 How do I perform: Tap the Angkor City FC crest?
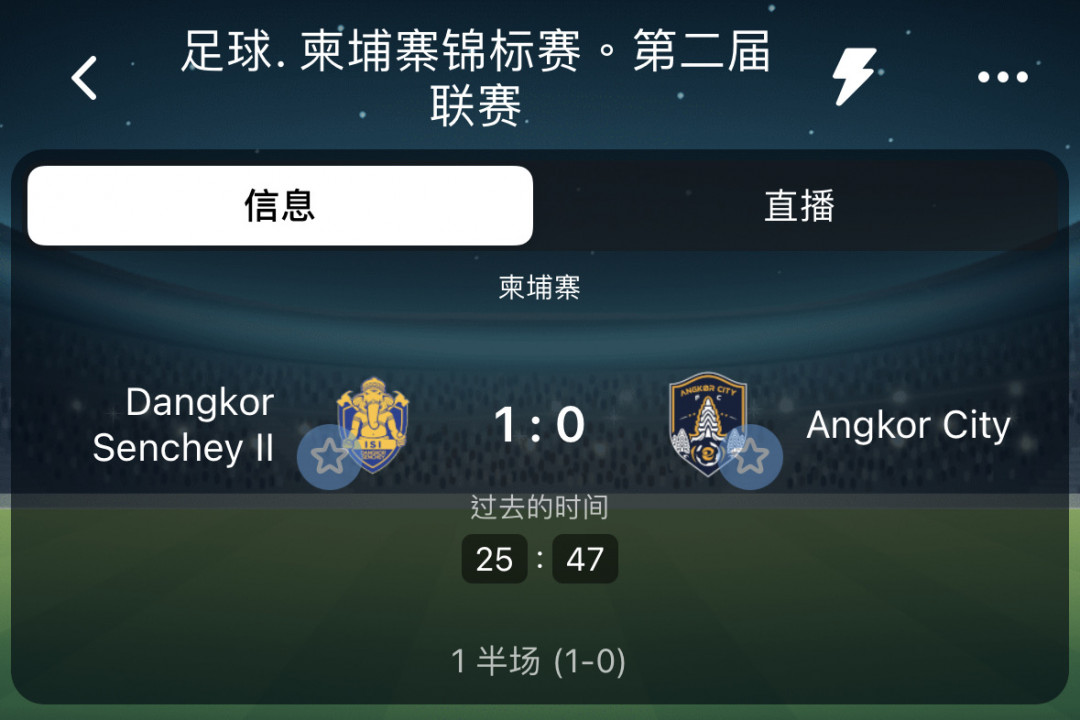pos(707,424)
